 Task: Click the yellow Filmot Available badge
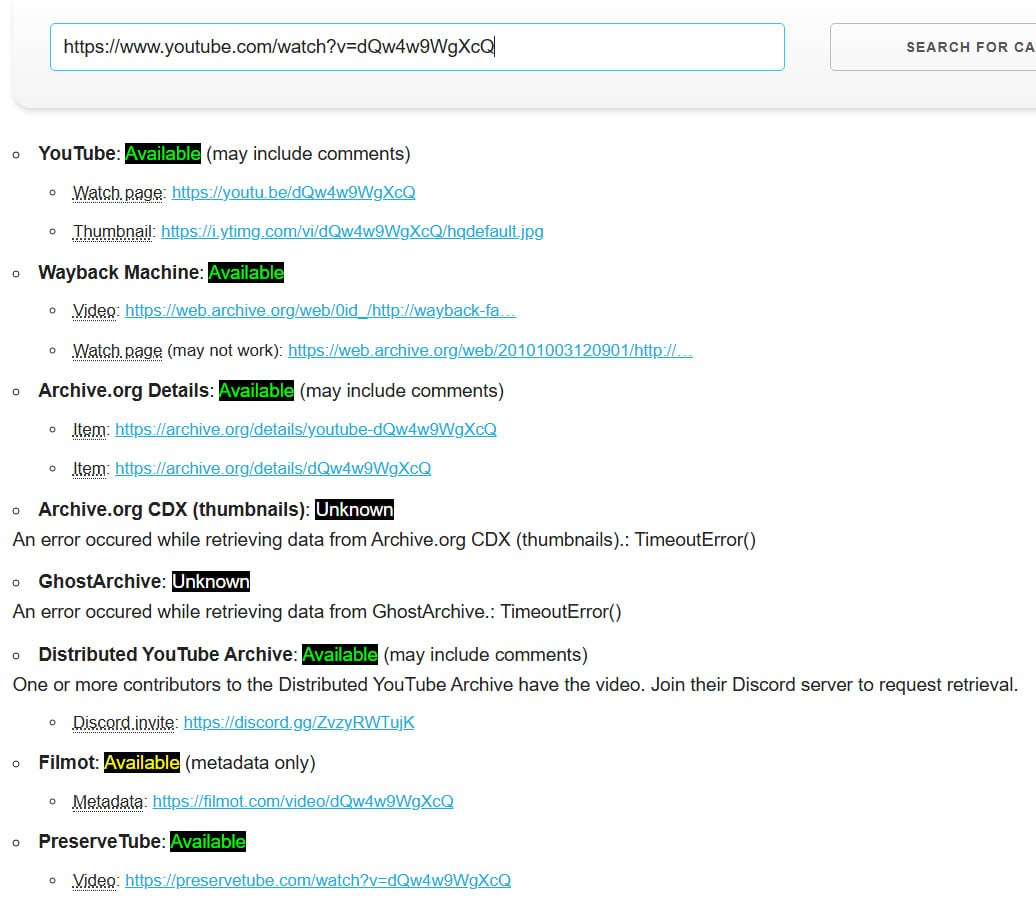click(x=142, y=762)
